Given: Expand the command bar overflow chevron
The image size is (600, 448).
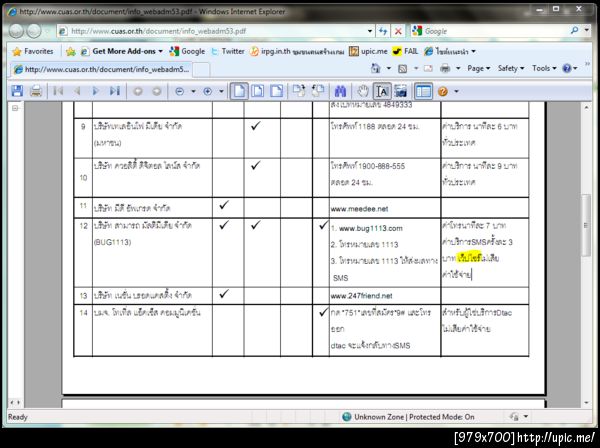Looking at the screenshot, I should [x=587, y=64].
